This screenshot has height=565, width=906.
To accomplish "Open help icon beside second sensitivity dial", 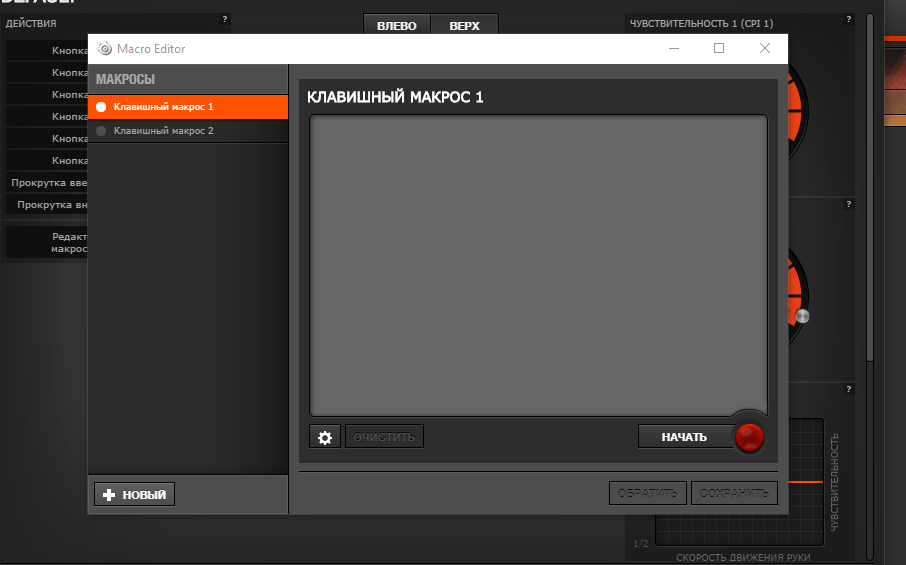I will pos(848,204).
